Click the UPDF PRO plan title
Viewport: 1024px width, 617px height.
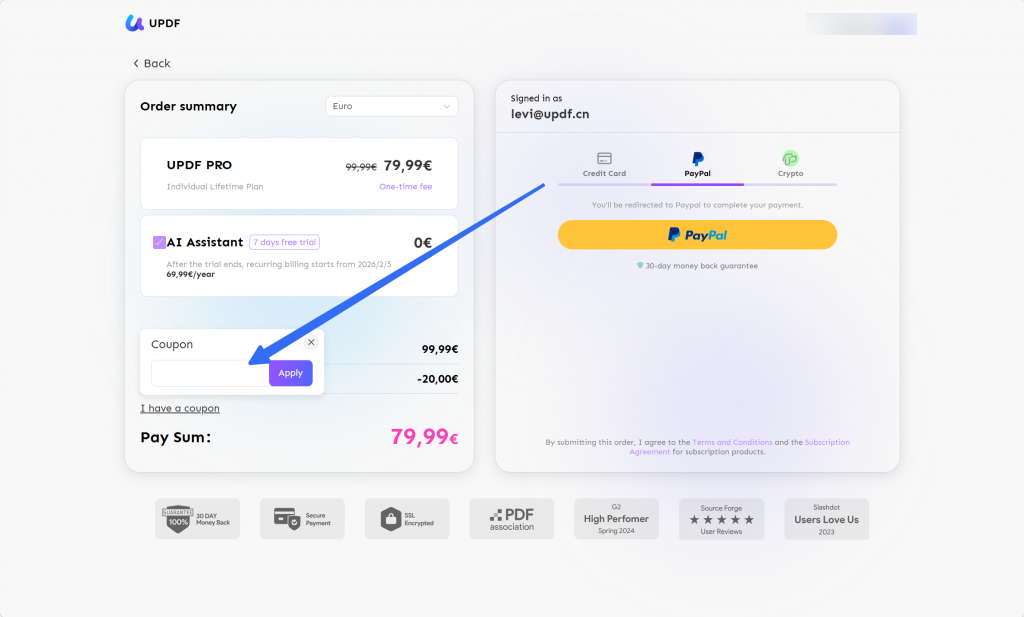pos(199,165)
